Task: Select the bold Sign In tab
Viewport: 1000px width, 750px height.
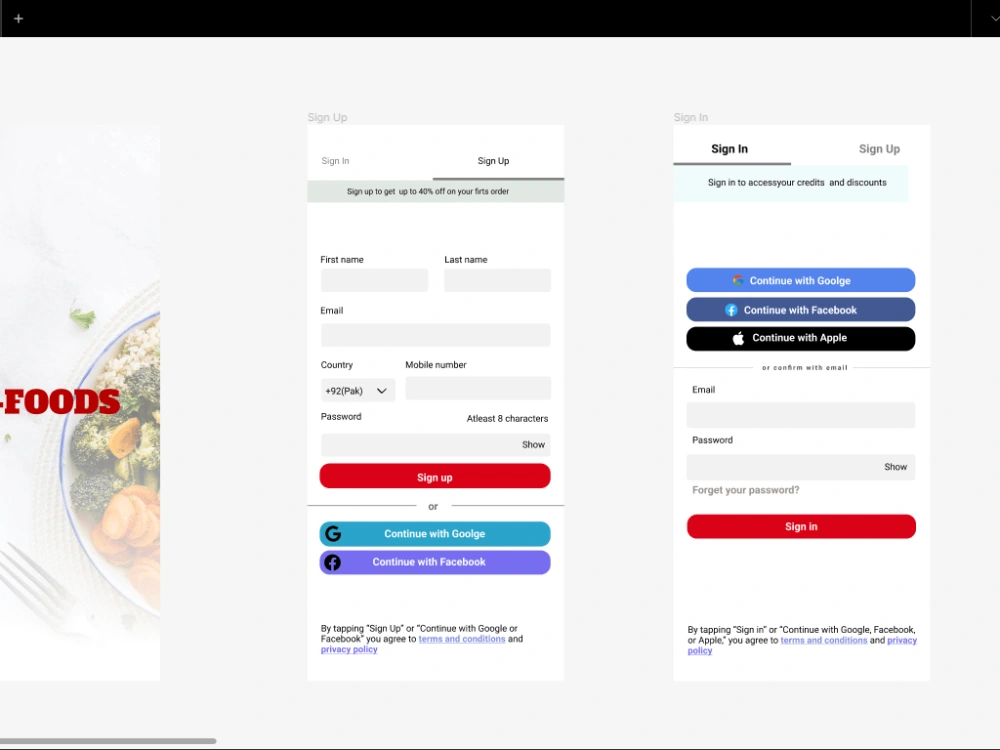Action: [x=730, y=149]
